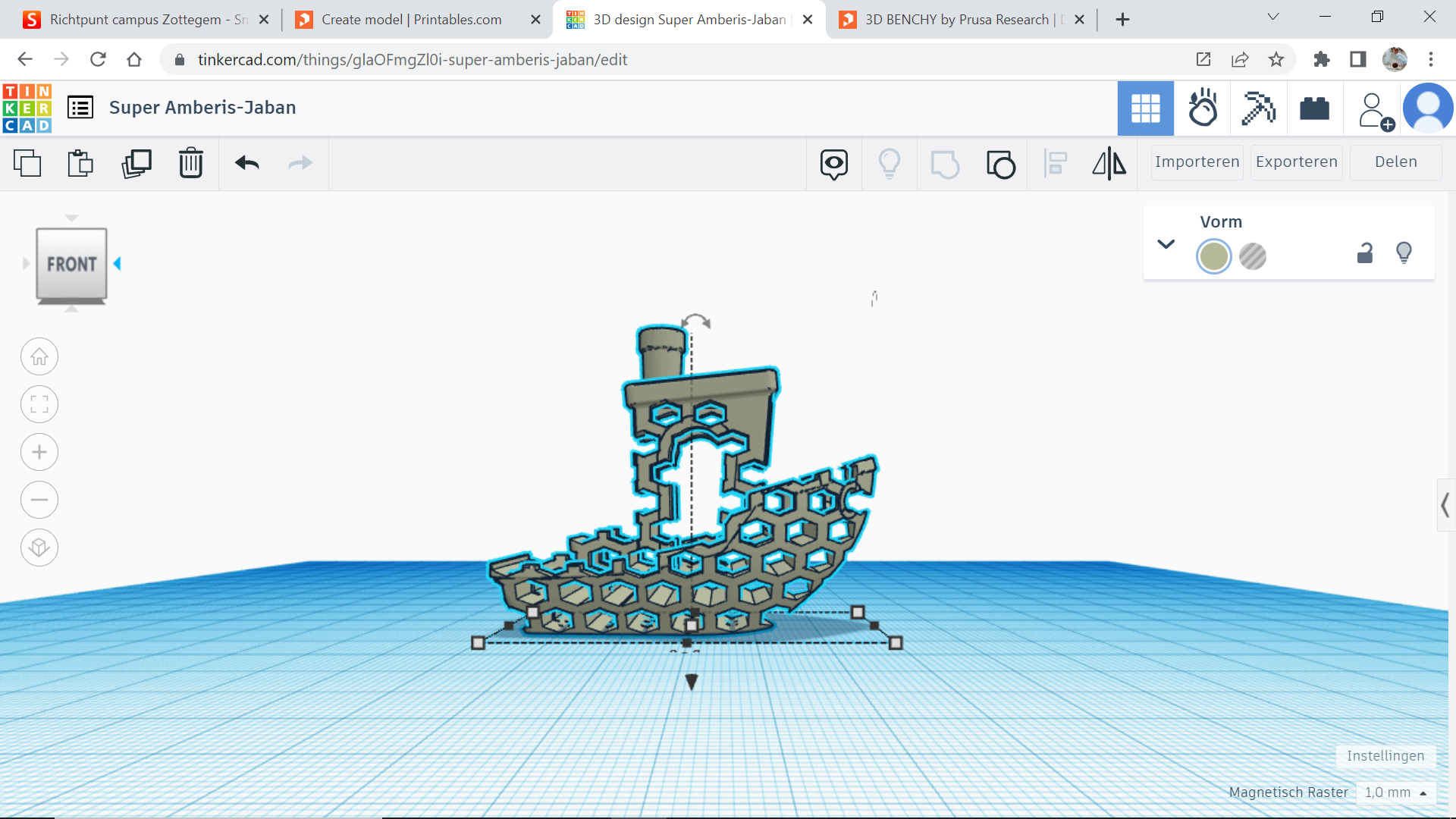Collapse the Vorm panel chevron
1456x819 pixels.
(1166, 244)
